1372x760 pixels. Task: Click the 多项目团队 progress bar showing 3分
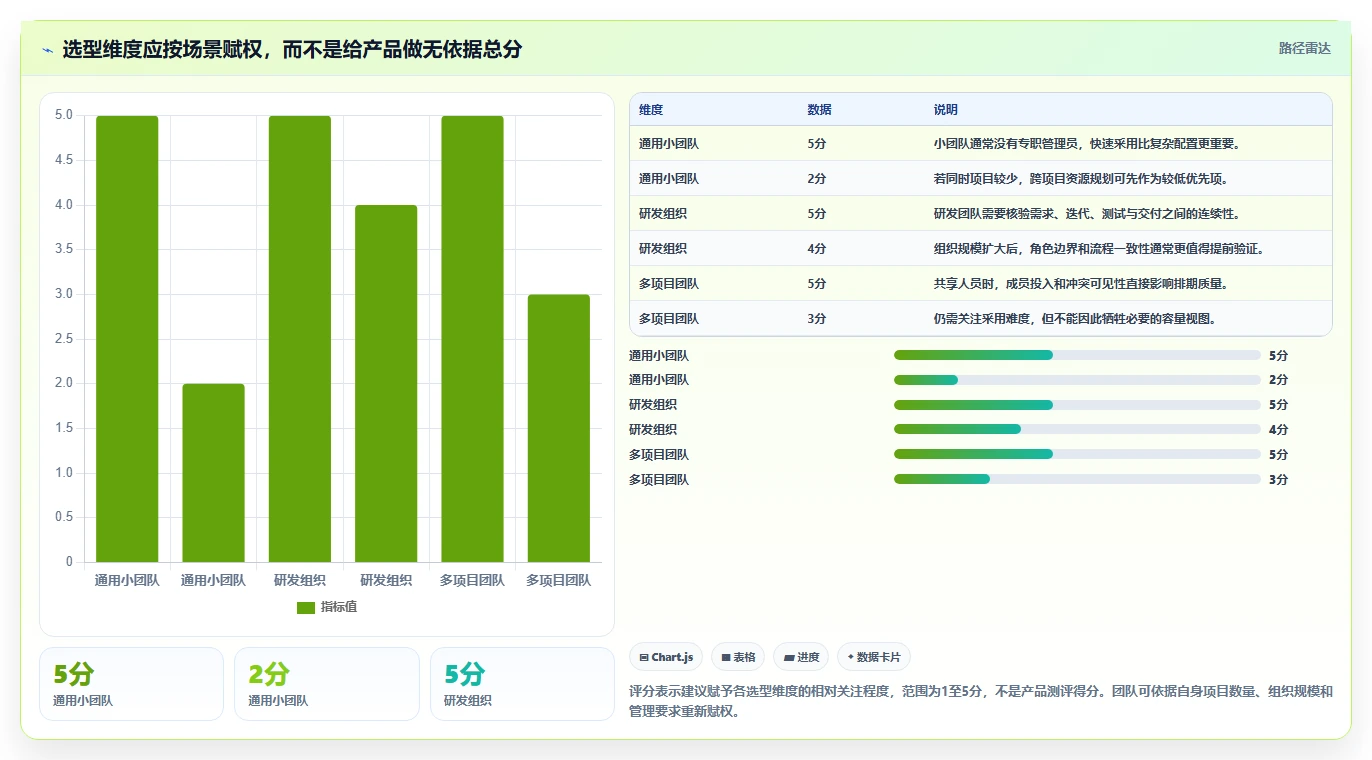click(x=1077, y=480)
